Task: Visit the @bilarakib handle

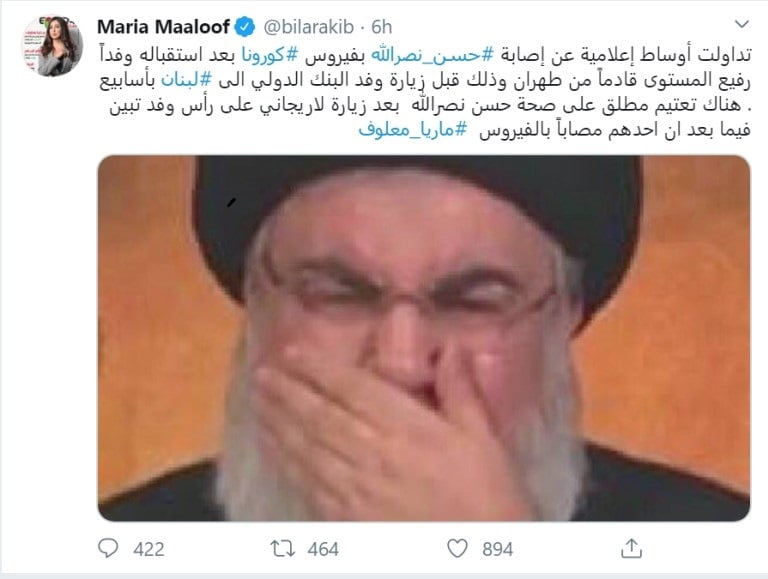Action: tap(309, 27)
